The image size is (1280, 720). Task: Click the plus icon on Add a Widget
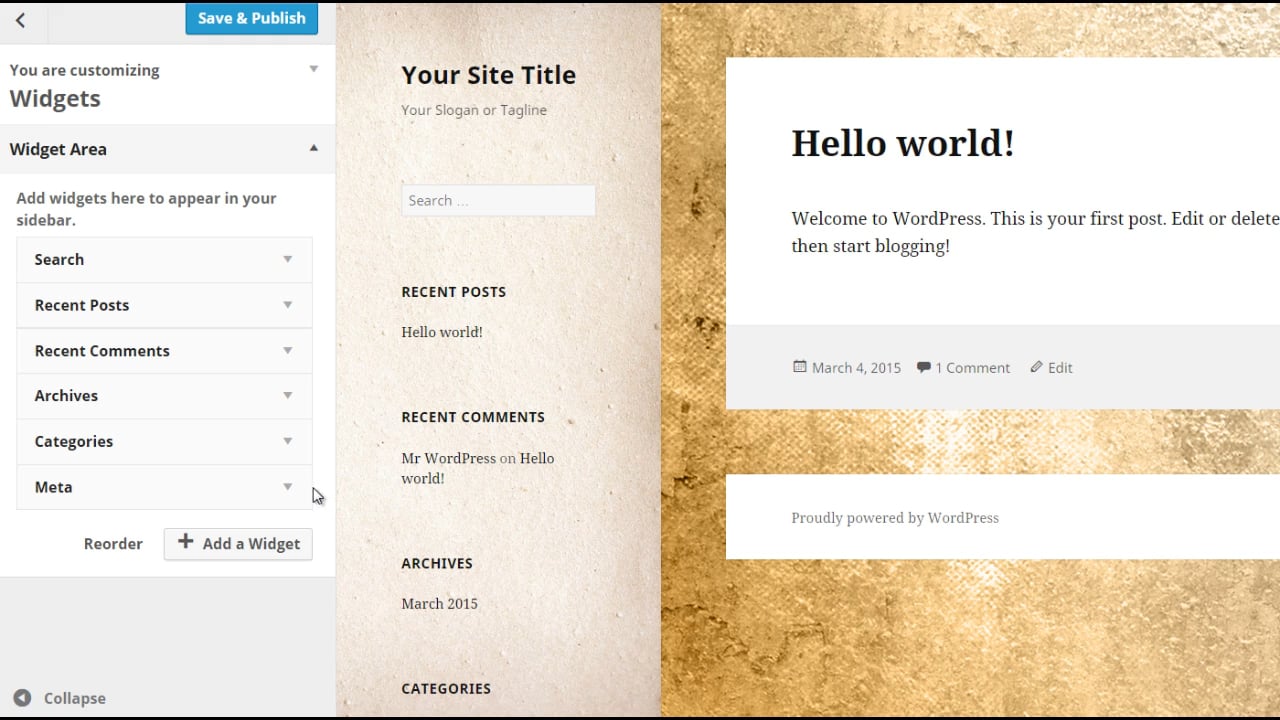(185, 543)
